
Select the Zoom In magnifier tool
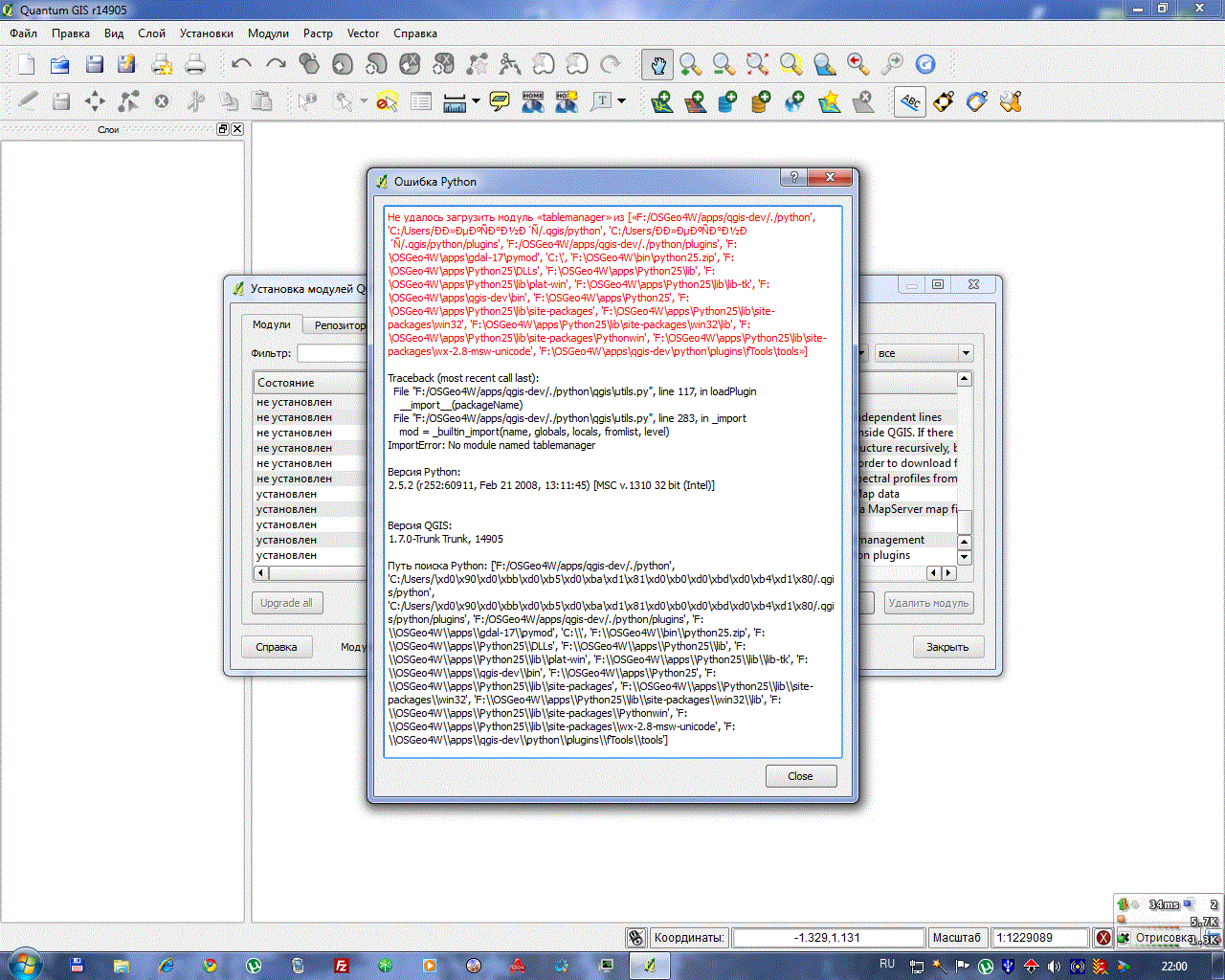[x=690, y=65]
